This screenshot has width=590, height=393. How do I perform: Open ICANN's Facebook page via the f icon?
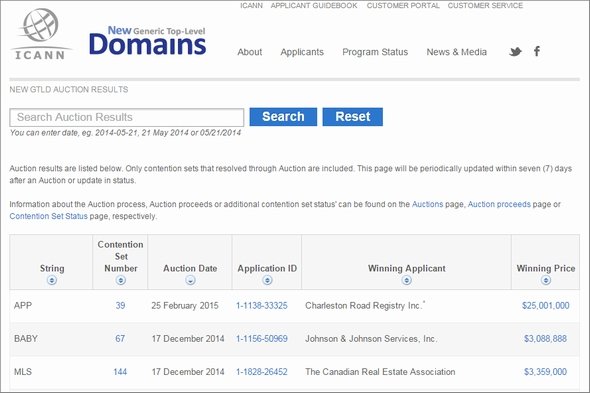pos(537,51)
